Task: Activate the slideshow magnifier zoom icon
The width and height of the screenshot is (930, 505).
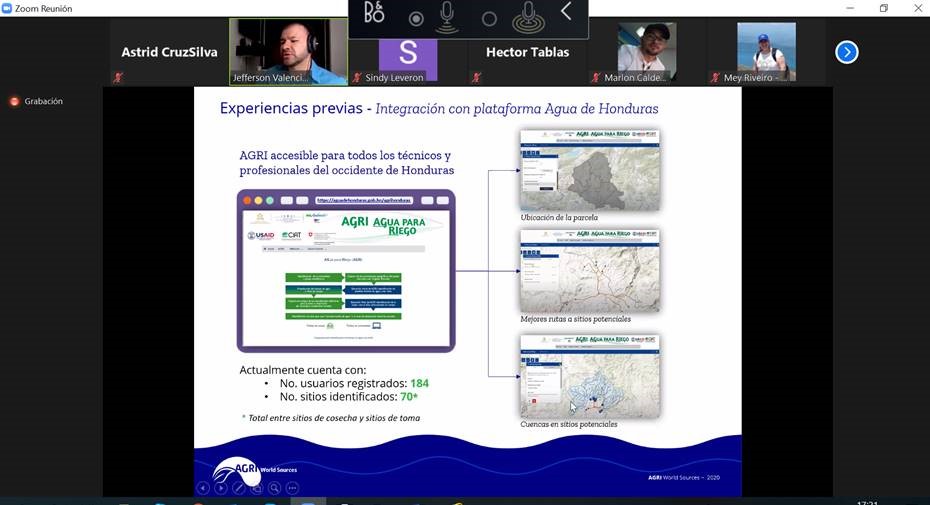Action: tap(274, 488)
